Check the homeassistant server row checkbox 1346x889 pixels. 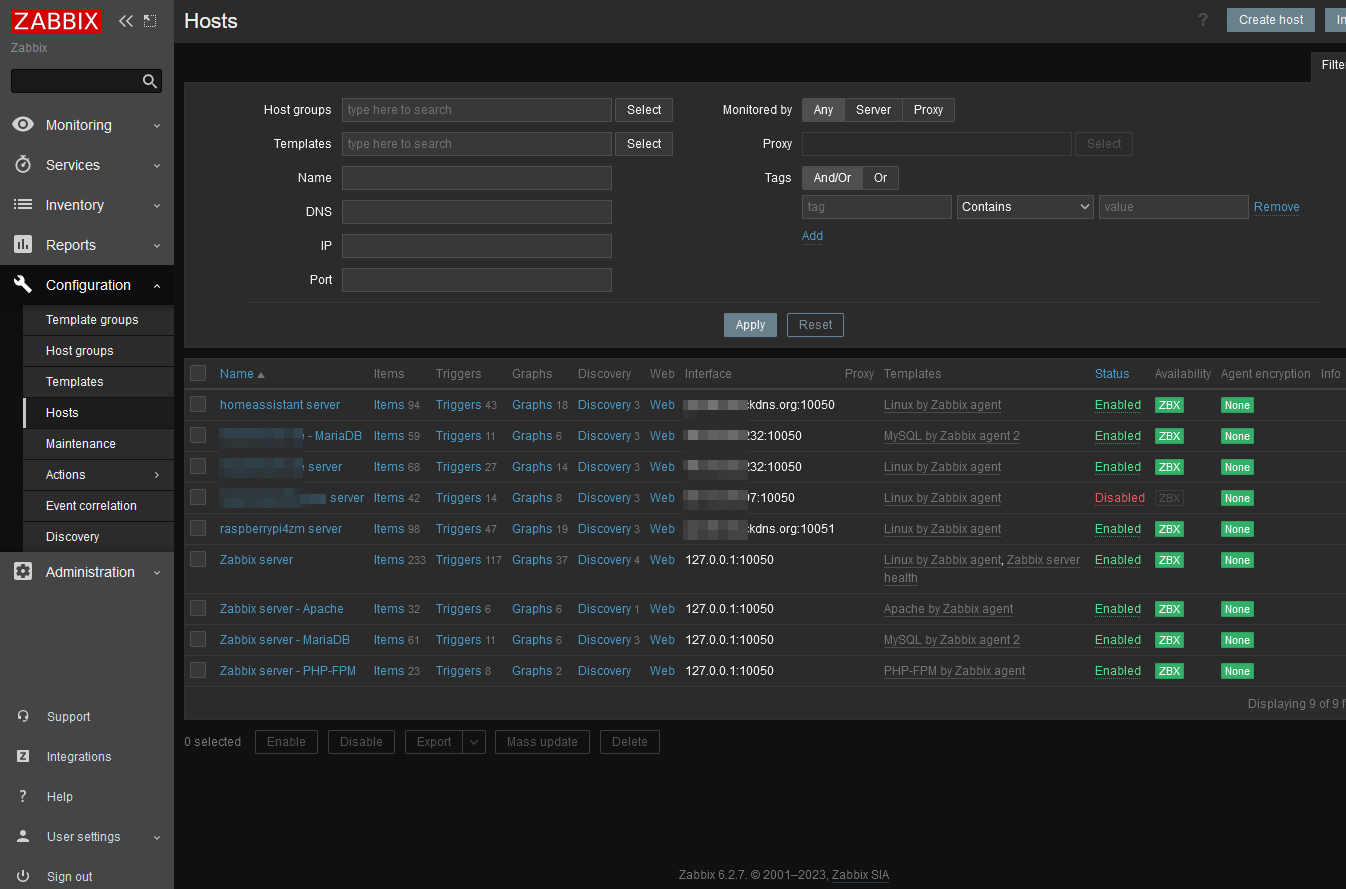pos(198,405)
